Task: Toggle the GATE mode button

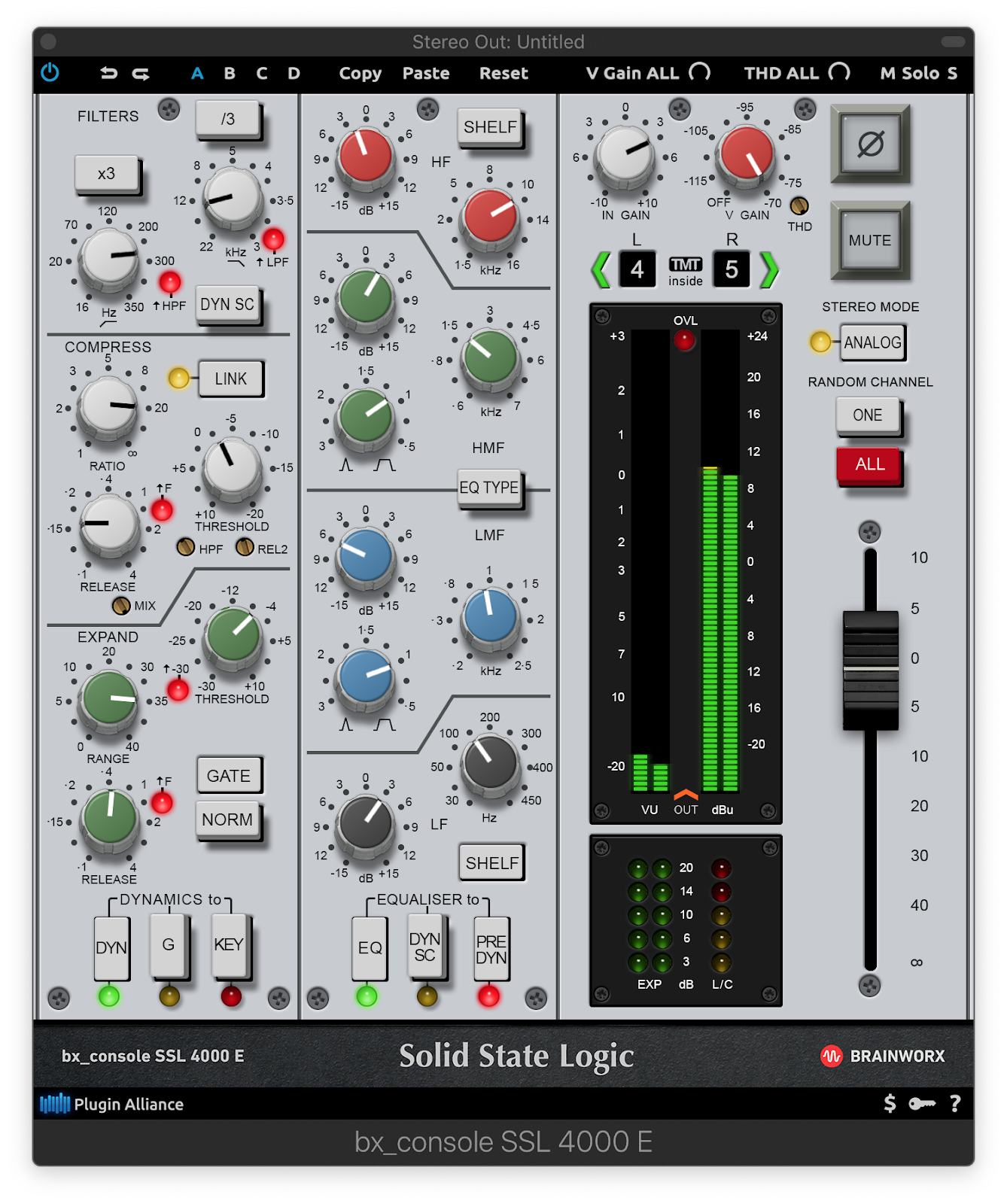Action: click(x=229, y=776)
